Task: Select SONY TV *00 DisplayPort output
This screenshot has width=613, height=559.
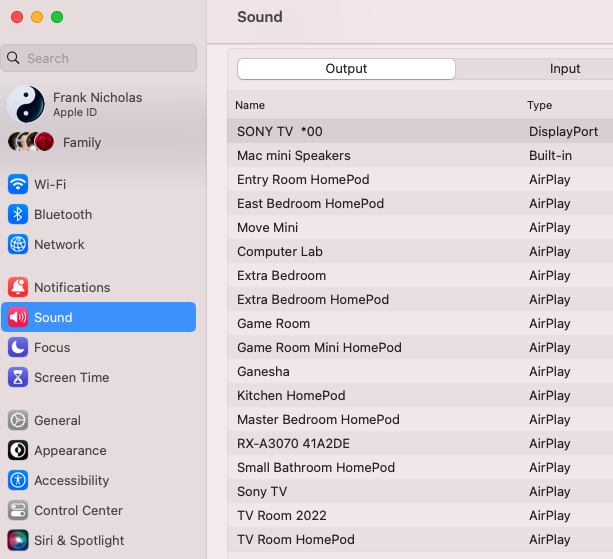Action: click(280, 131)
